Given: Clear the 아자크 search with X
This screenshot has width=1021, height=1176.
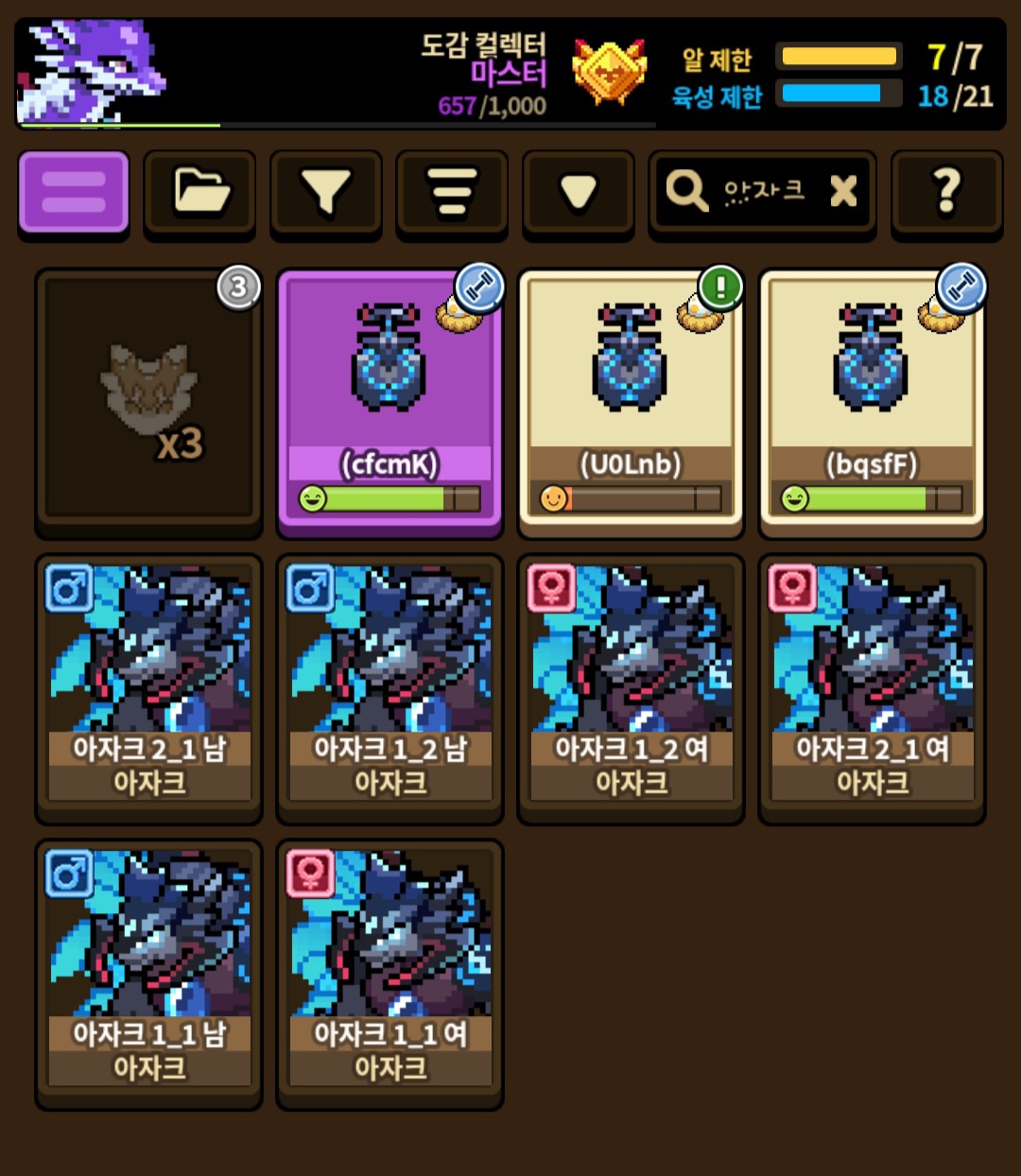Looking at the screenshot, I should click(x=843, y=192).
